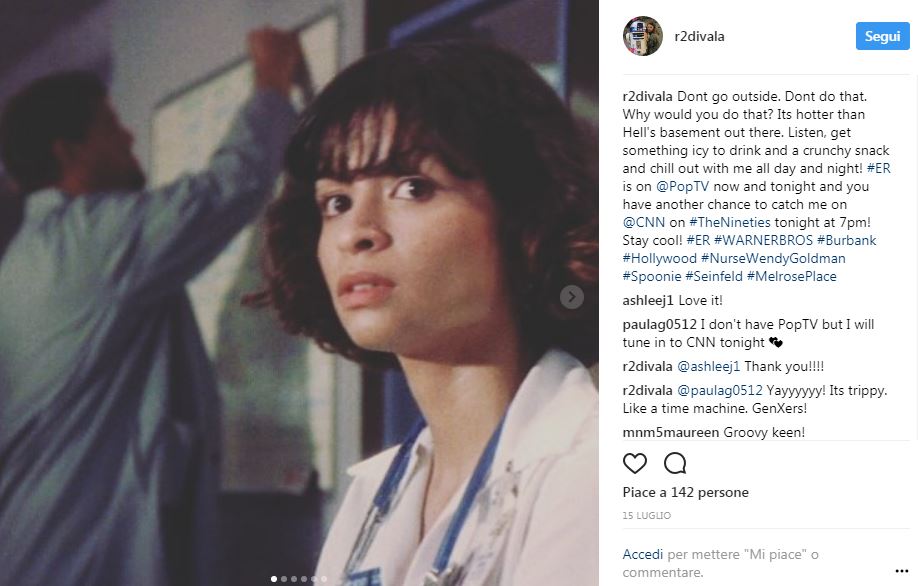This screenshot has width=918, height=586.
Task: View commenter paulag0512's profile
Action: tap(660, 324)
